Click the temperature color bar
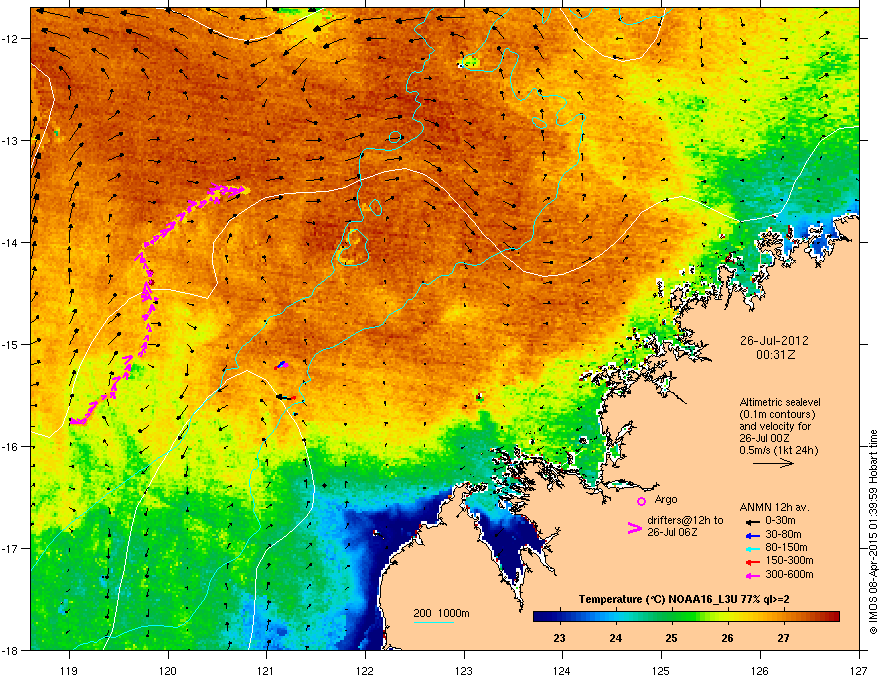The width and height of the screenshot is (880, 680). point(686,616)
